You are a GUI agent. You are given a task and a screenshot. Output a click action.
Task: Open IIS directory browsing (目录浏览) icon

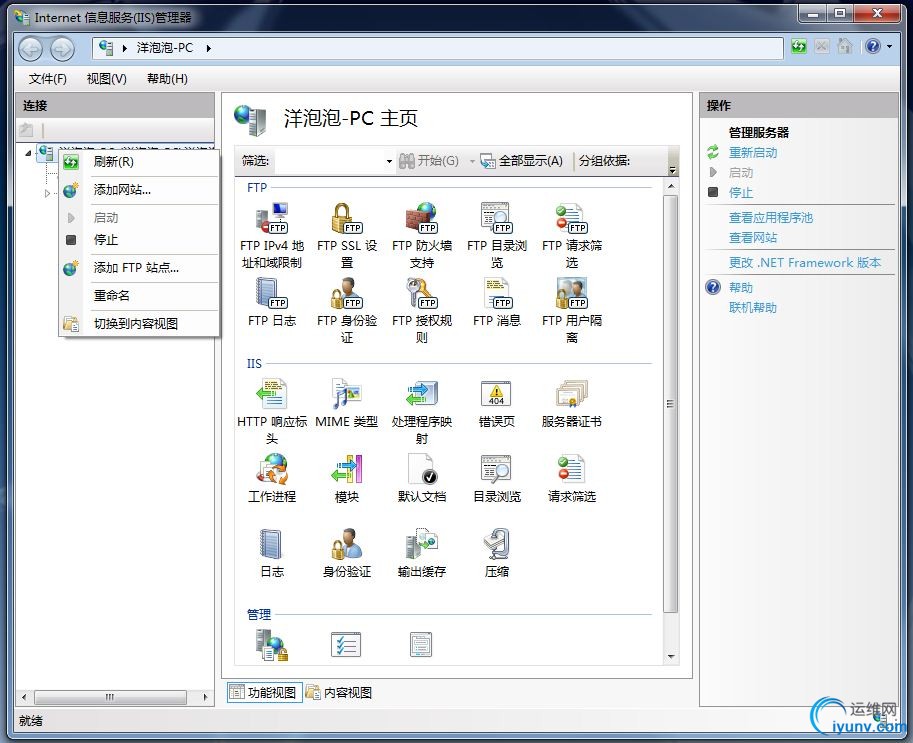[x=497, y=469]
